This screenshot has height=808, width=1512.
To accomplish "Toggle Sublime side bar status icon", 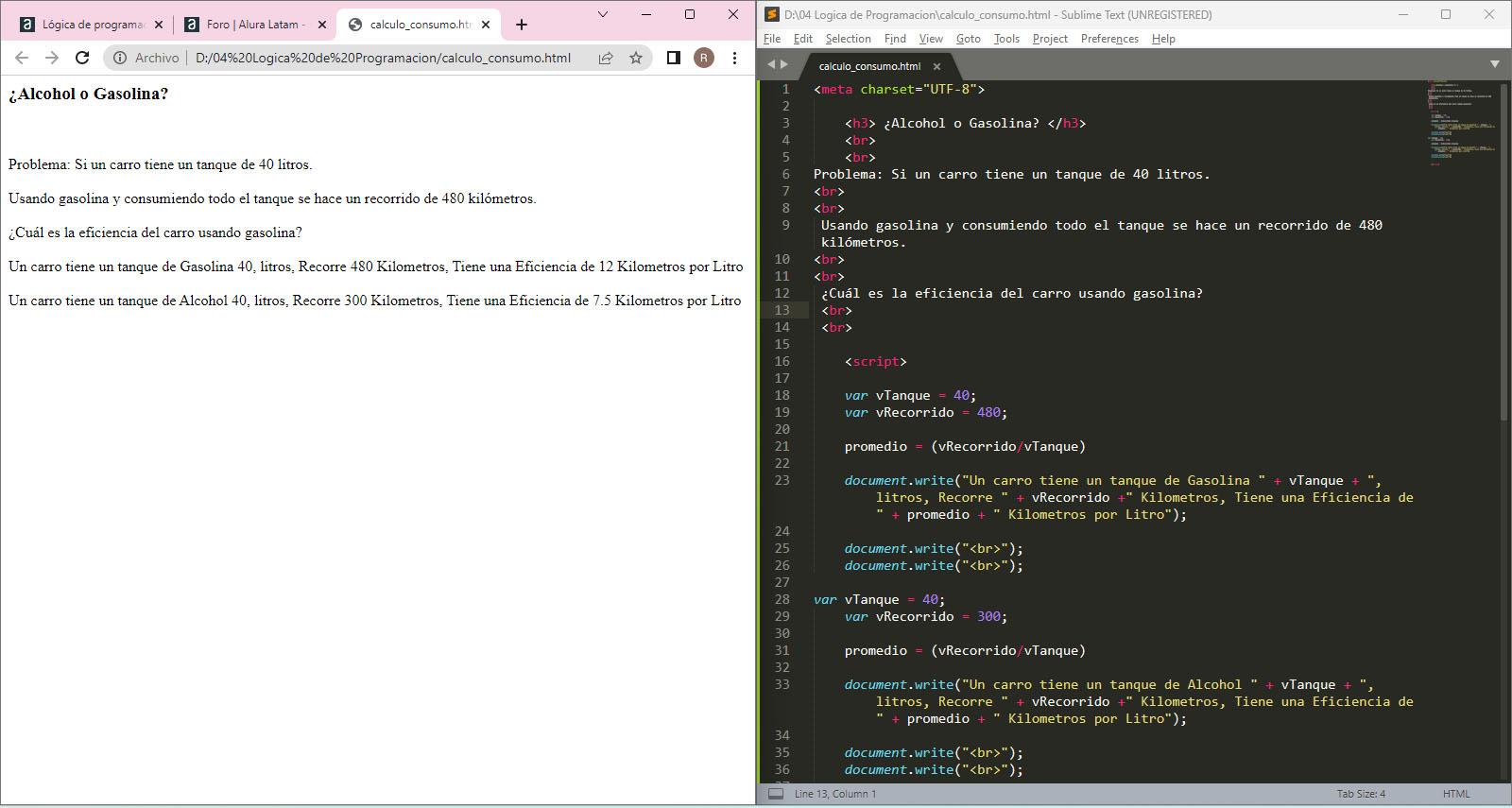I will click(776, 794).
